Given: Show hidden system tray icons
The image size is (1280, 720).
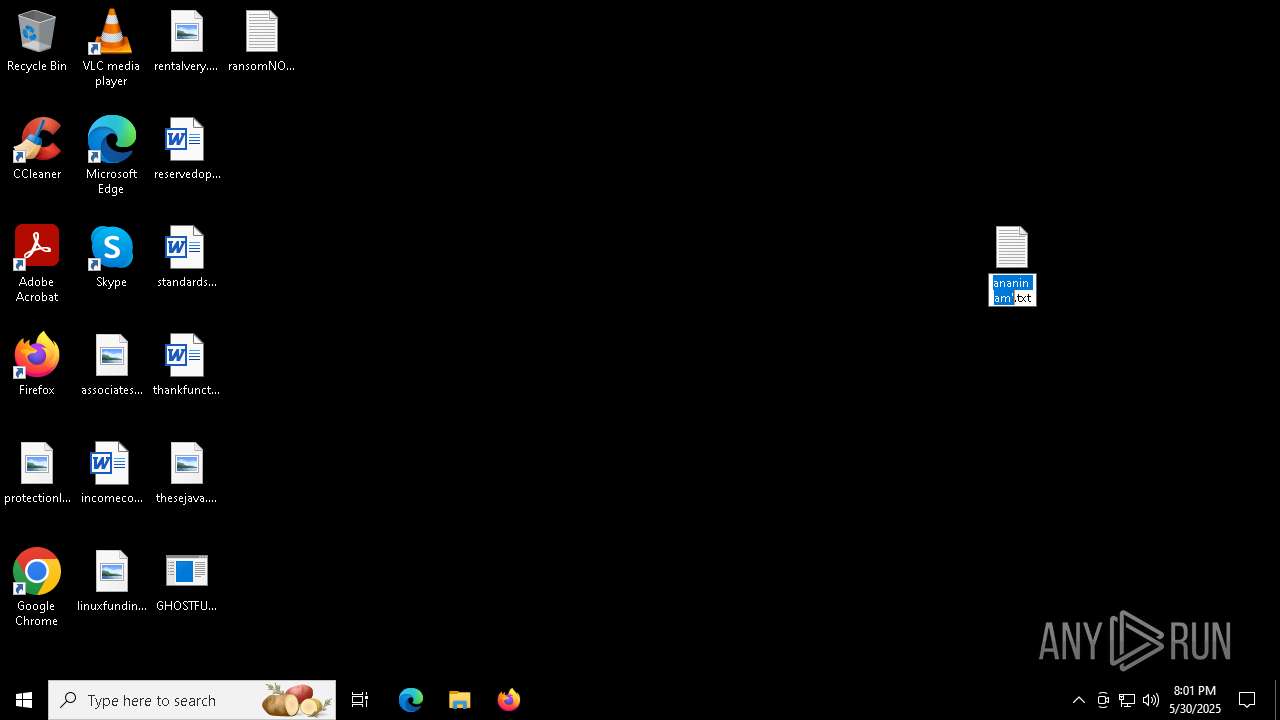Looking at the screenshot, I should 1079,700.
